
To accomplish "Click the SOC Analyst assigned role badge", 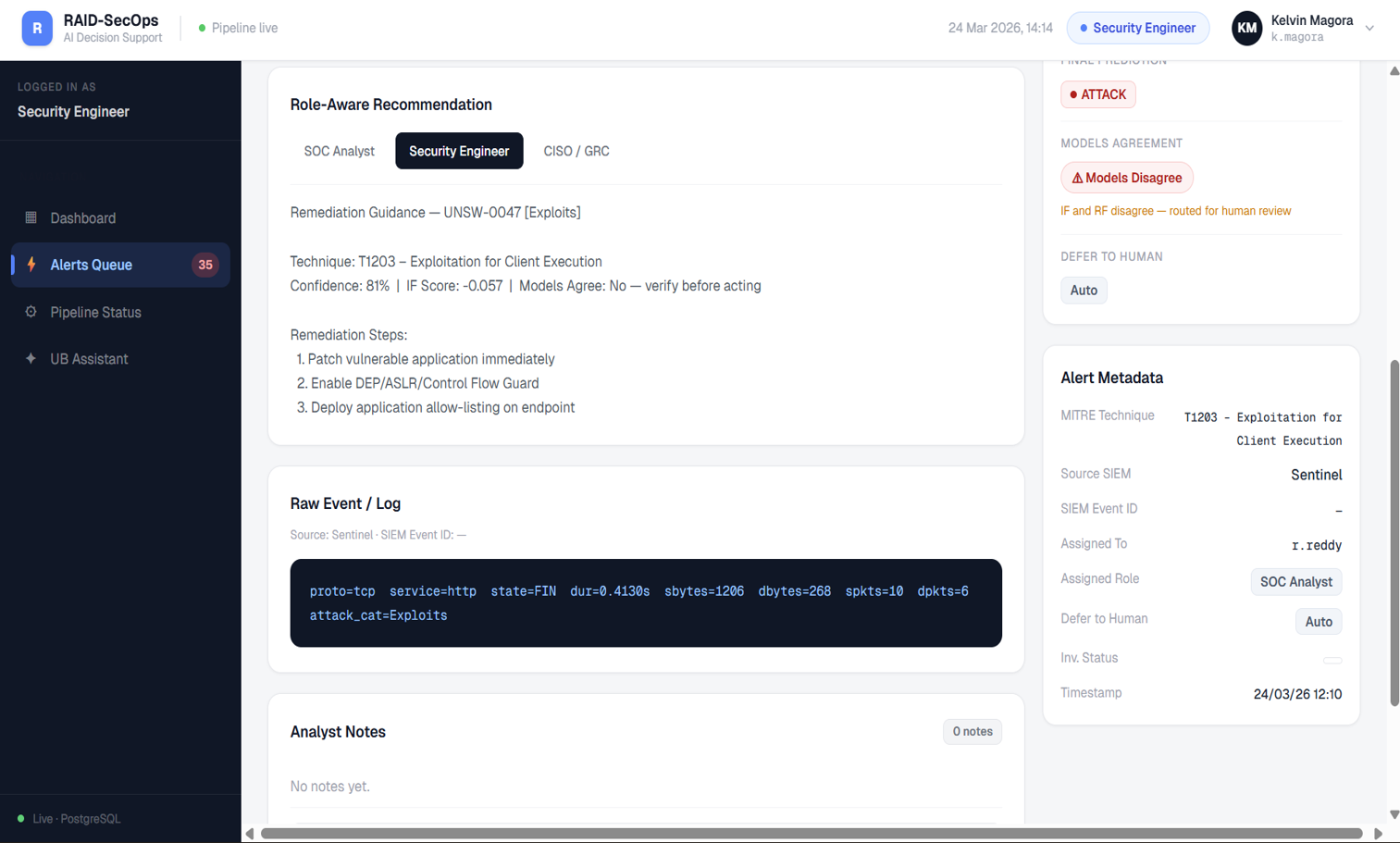I will click(1295, 581).
